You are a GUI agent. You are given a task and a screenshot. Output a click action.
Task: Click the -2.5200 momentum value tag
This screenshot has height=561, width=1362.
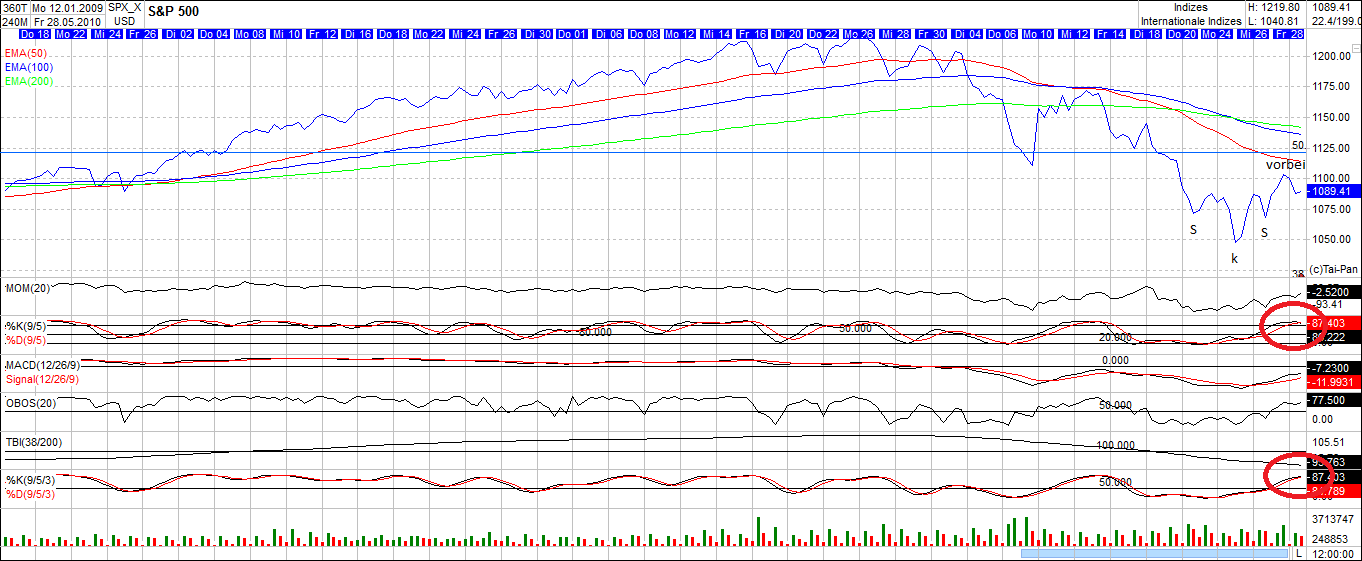pos(1332,291)
